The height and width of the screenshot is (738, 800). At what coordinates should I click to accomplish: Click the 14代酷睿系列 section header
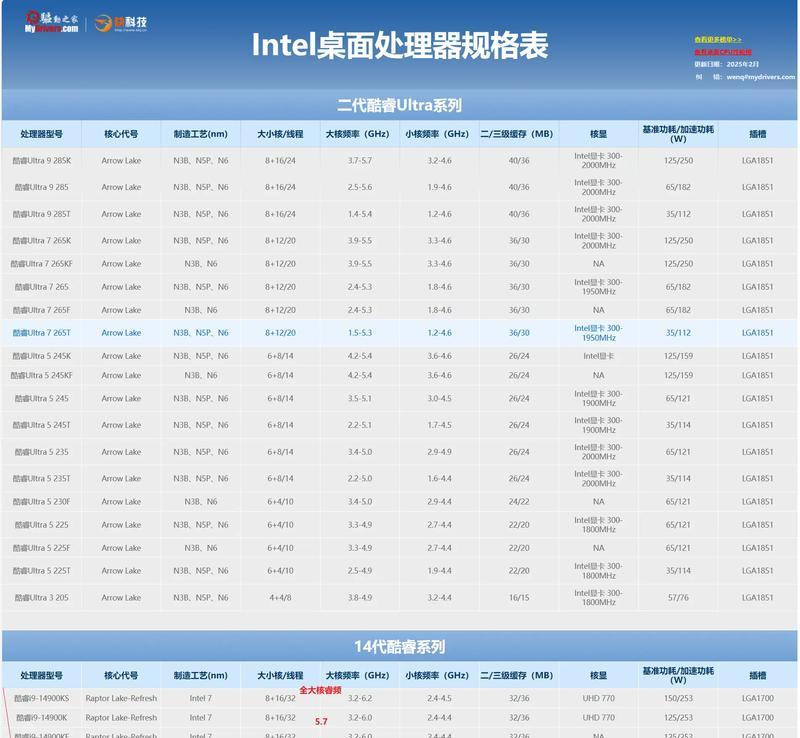(x=399, y=647)
